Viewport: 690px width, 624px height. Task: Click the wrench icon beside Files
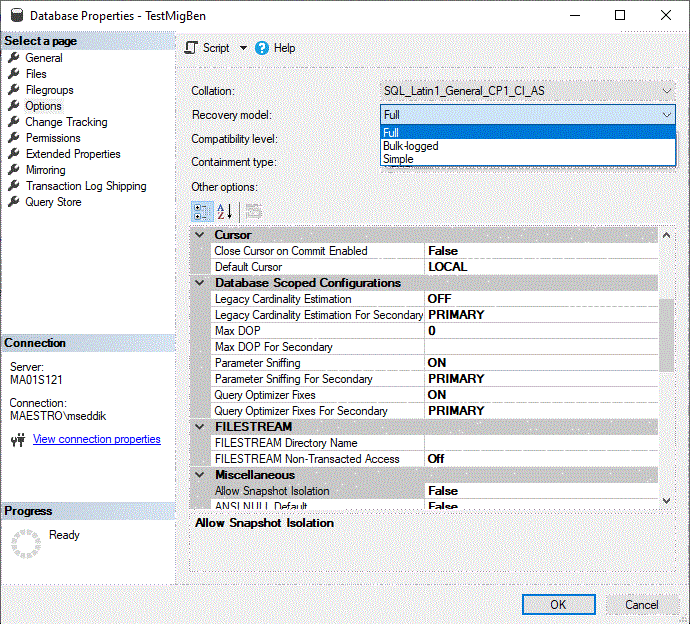tap(14, 73)
